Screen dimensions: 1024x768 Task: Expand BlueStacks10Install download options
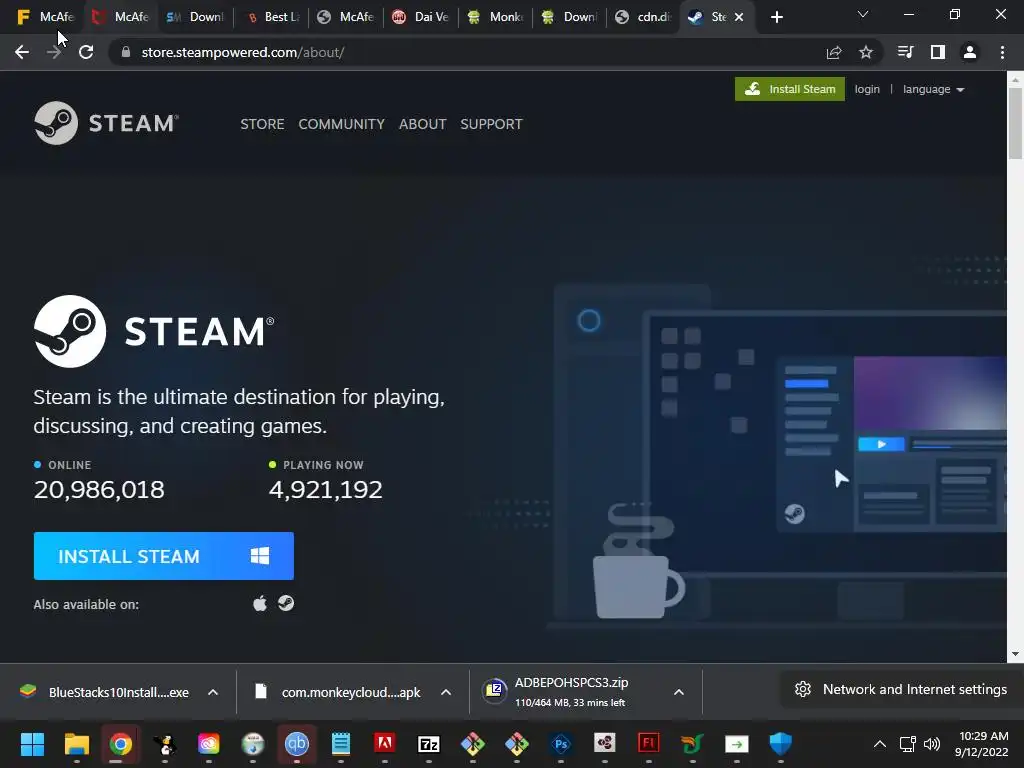pos(213,692)
